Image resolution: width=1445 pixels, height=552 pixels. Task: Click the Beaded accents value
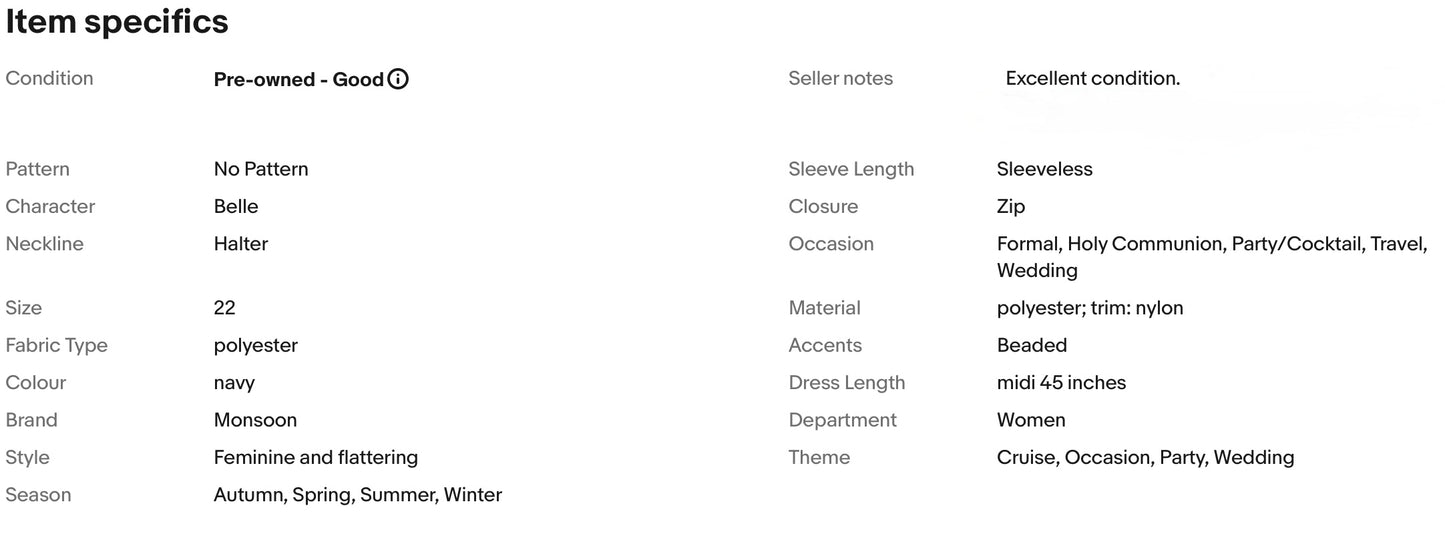click(1032, 345)
